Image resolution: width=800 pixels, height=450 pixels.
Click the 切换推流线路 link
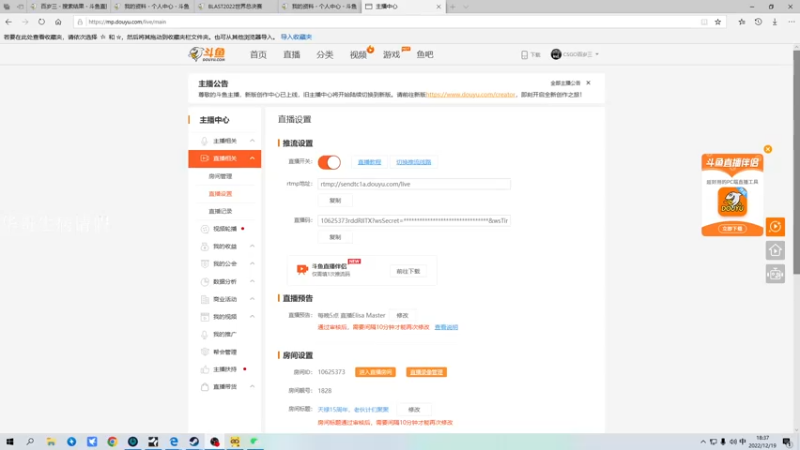(x=413, y=162)
